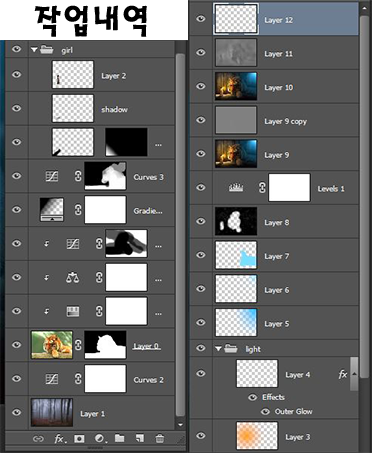The width and height of the screenshot is (372, 453).
Task: Click the link layers icon in bottom bar
Action: tap(38, 439)
